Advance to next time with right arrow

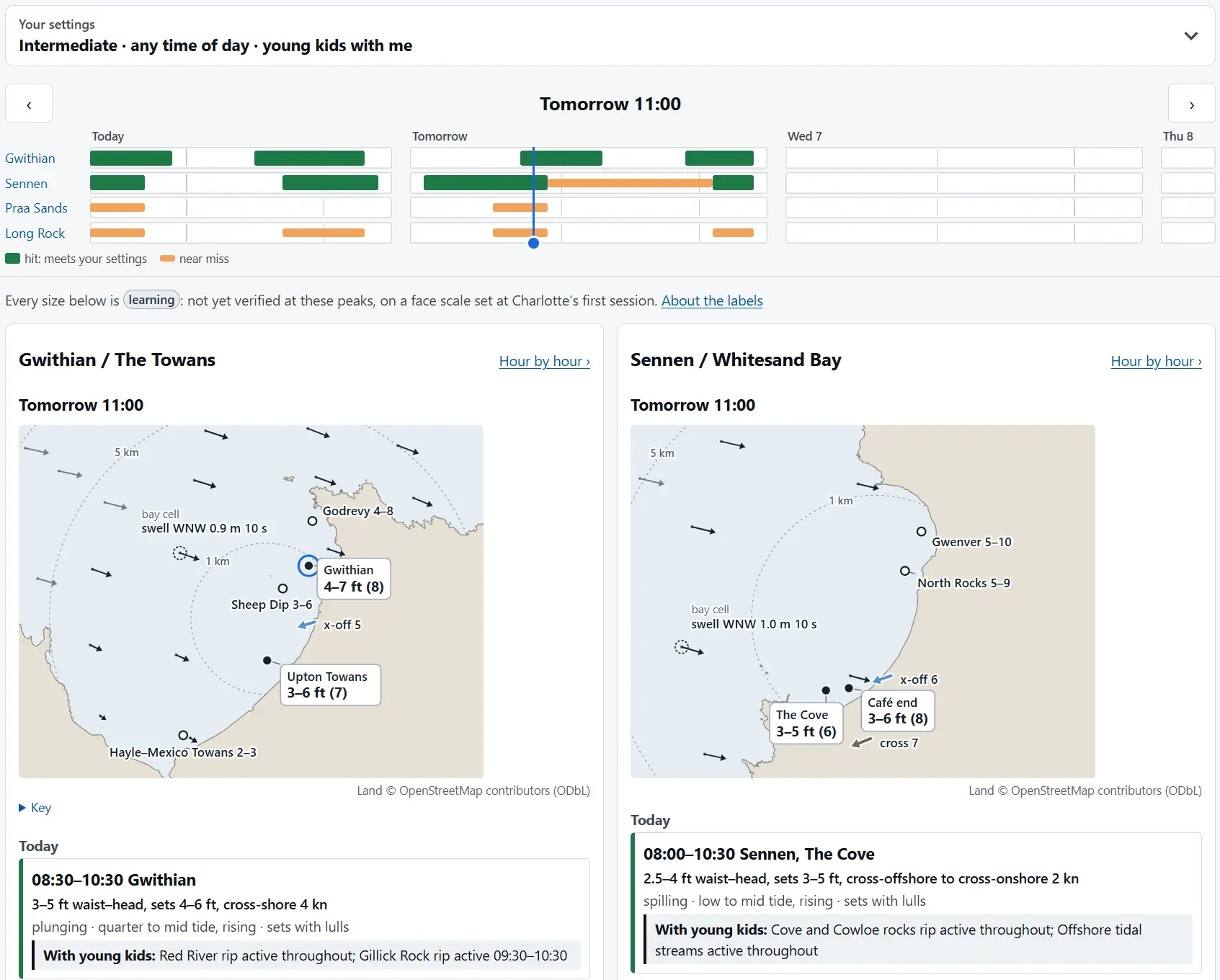(1191, 104)
